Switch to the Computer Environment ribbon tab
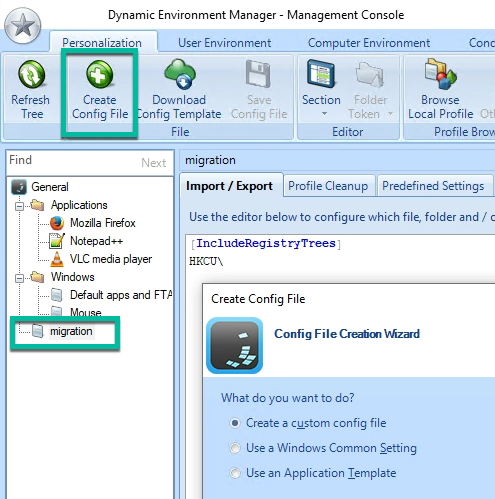This screenshot has width=495, height=499. [x=369, y=43]
